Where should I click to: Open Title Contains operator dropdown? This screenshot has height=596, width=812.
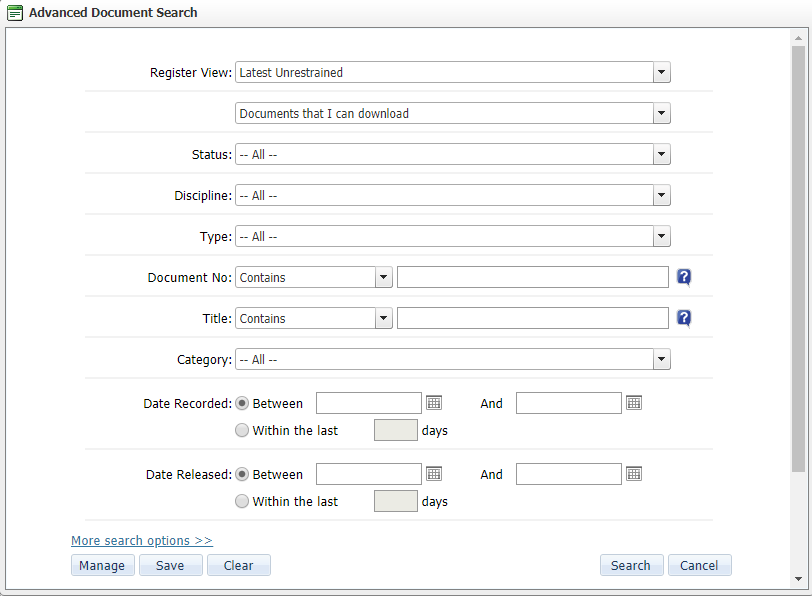pos(314,318)
